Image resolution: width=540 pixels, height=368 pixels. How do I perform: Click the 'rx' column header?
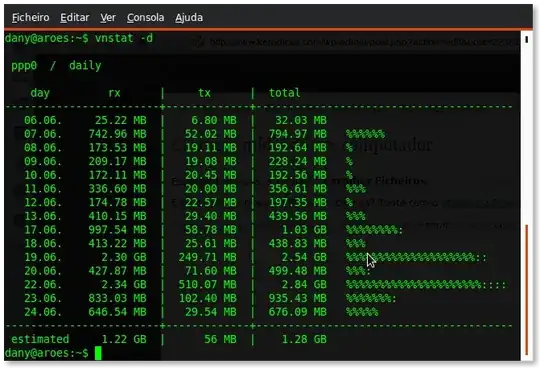[114, 93]
